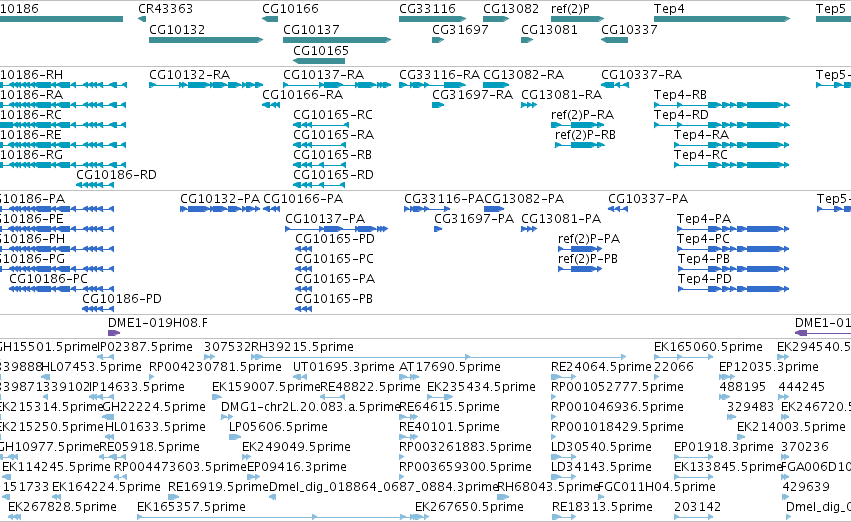Open transcript CG10165-RD

[333, 175]
